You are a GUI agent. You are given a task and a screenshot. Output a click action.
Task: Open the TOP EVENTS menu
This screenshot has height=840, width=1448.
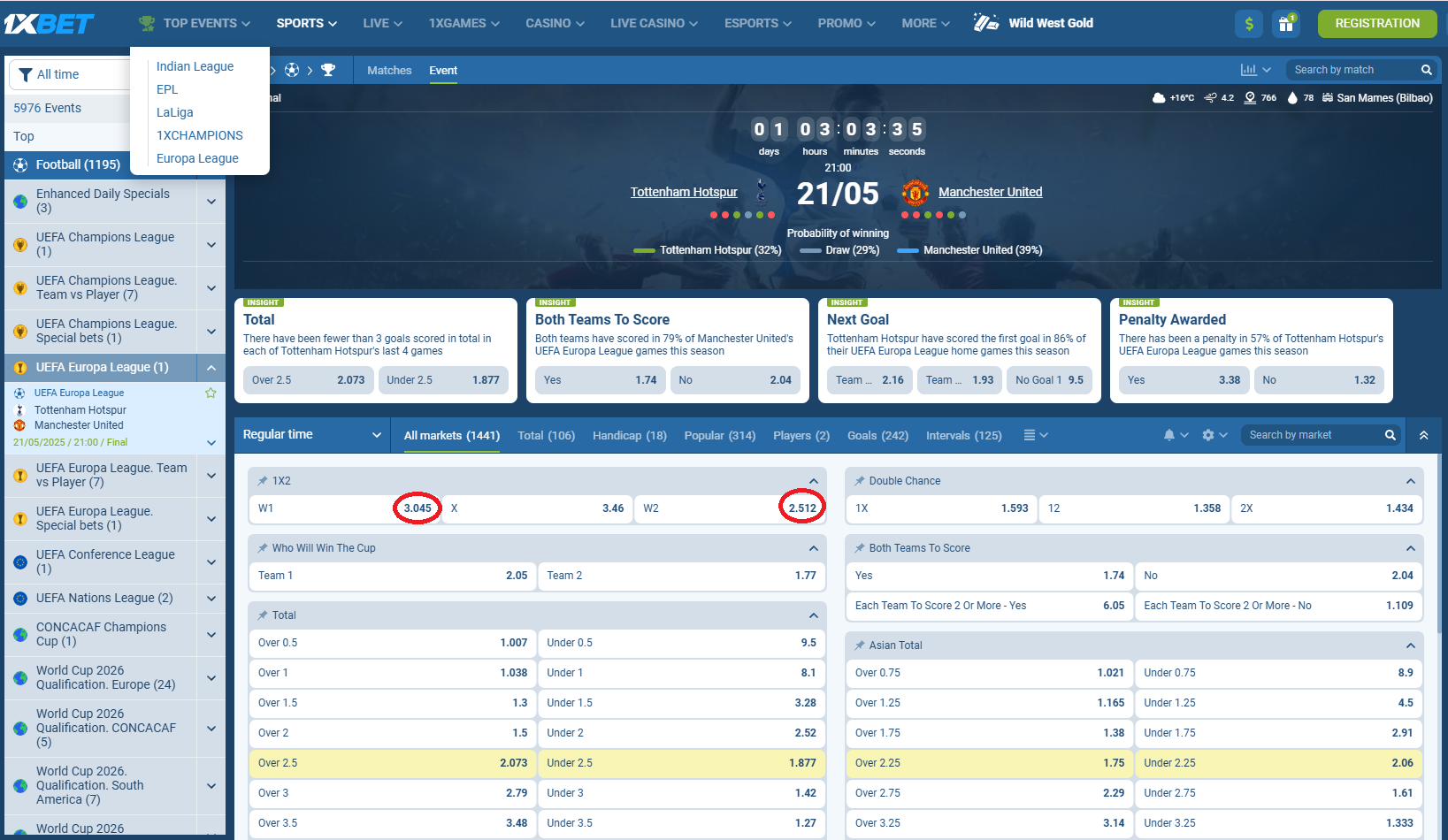pyautogui.click(x=195, y=23)
